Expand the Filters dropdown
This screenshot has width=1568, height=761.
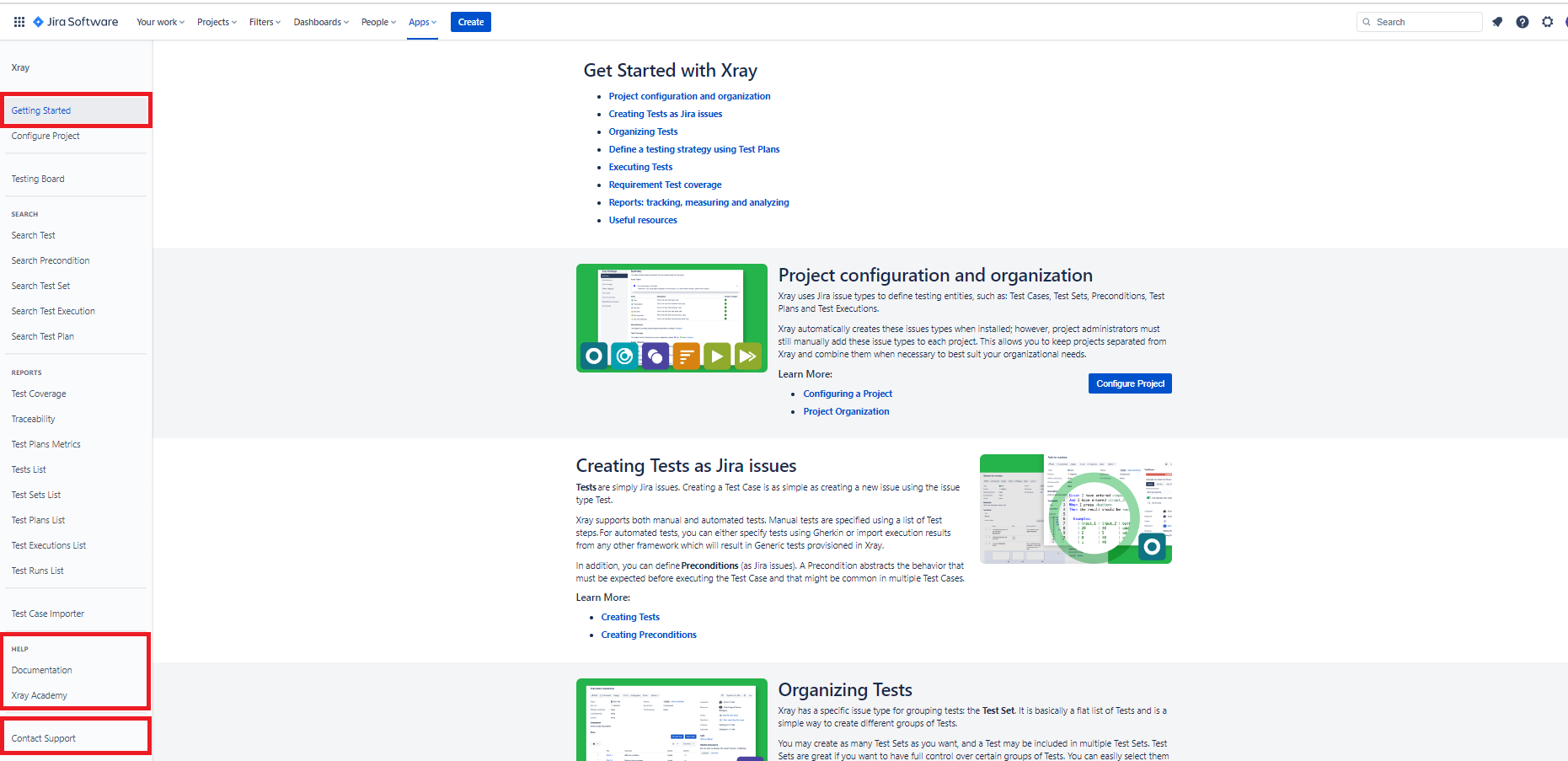click(x=265, y=22)
